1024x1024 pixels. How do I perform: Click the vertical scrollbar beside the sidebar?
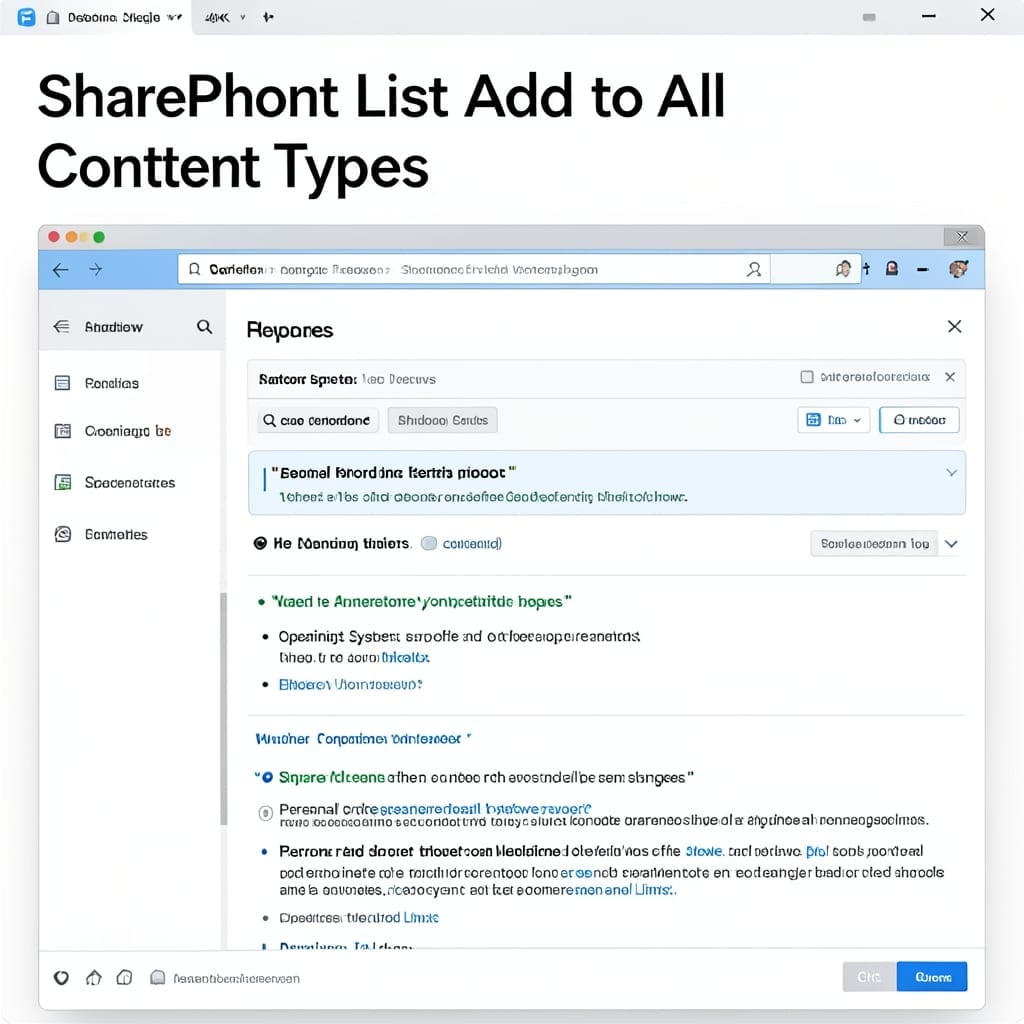pyautogui.click(x=223, y=709)
